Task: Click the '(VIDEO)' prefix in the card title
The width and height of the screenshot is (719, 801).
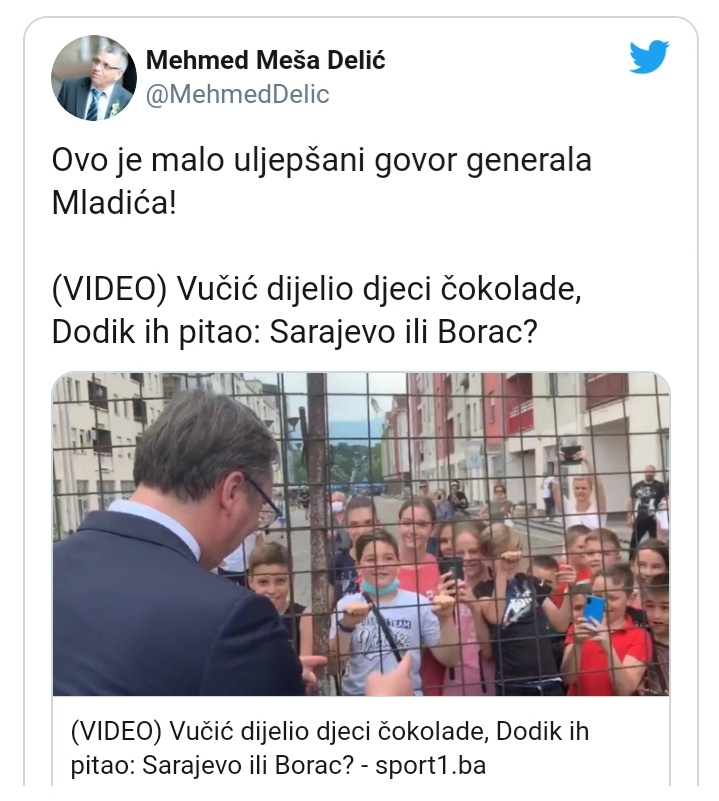Action: click(x=115, y=732)
